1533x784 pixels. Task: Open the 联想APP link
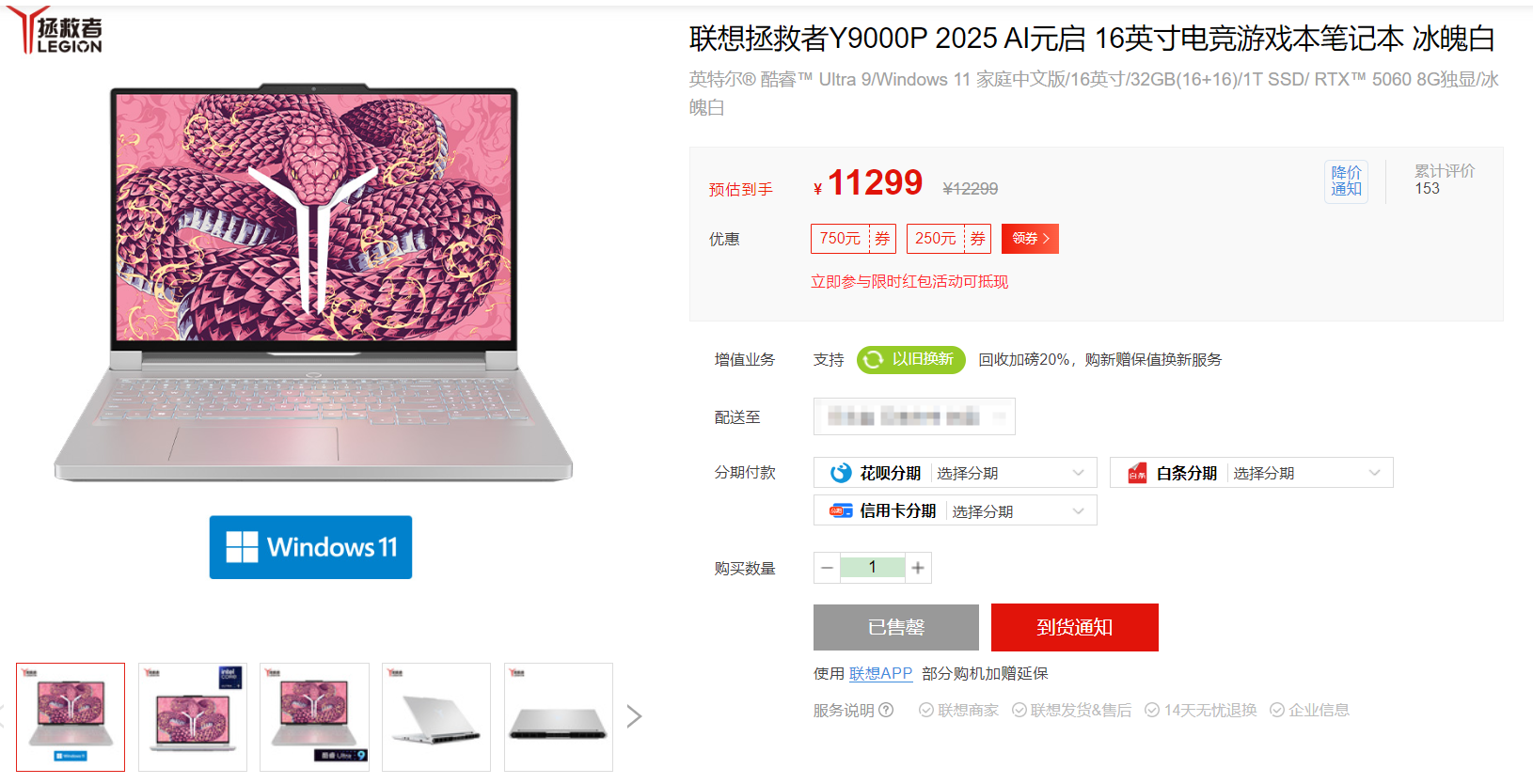pos(881,673)
